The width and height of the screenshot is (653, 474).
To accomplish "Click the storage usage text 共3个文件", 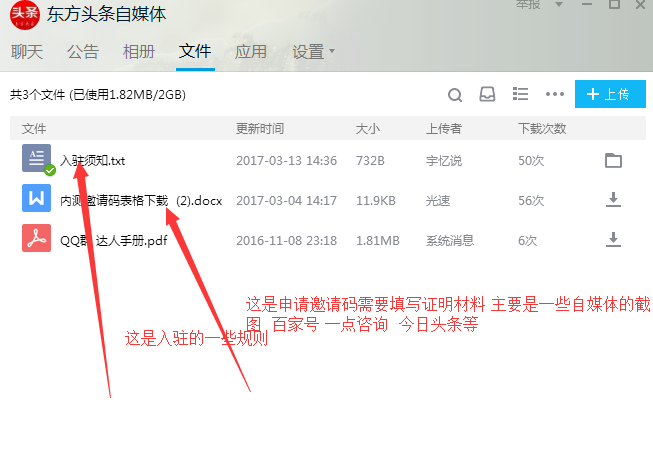I will coord(98,95).
